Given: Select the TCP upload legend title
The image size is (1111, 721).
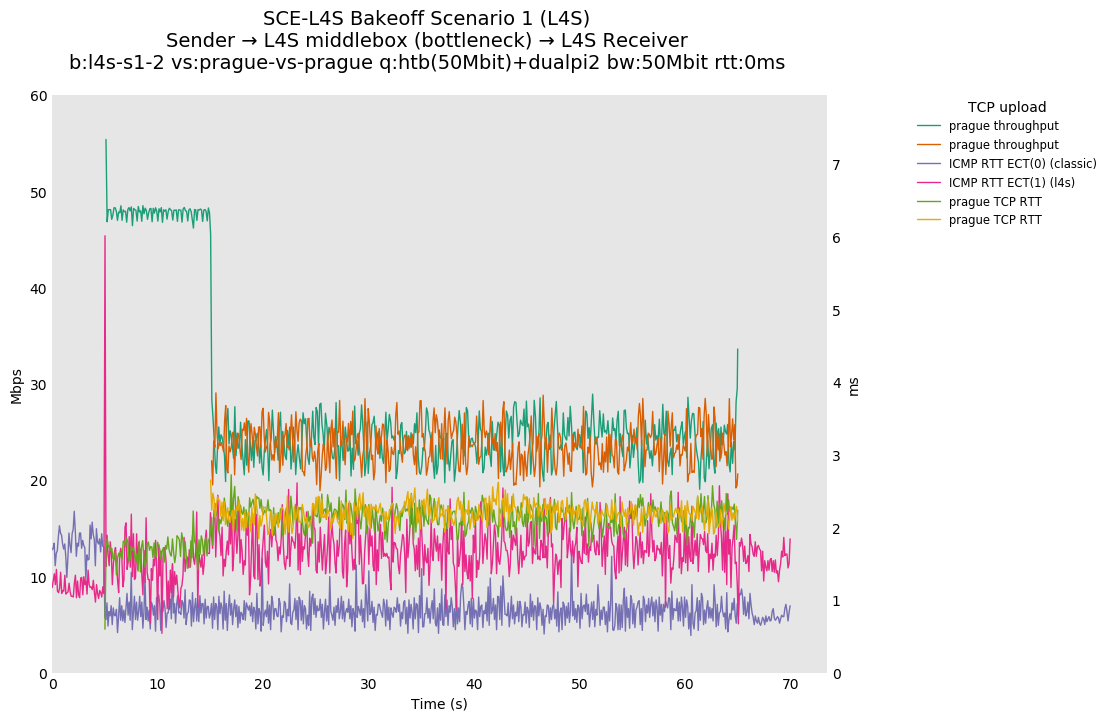Looking at the screenshot, I should coord(1006,107).
